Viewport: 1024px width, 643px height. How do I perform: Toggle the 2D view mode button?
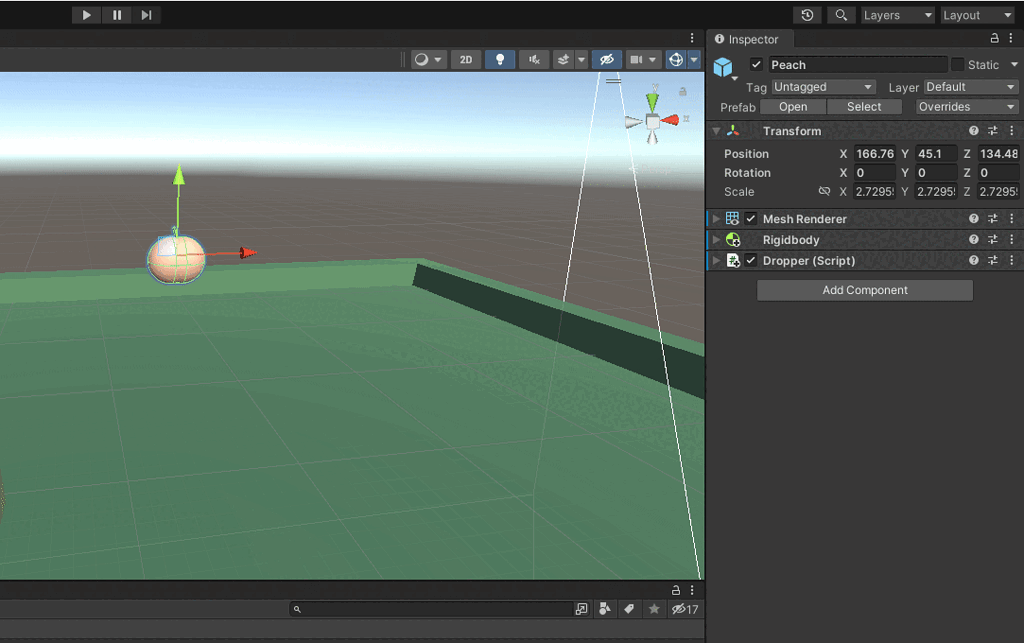point(466,60)
